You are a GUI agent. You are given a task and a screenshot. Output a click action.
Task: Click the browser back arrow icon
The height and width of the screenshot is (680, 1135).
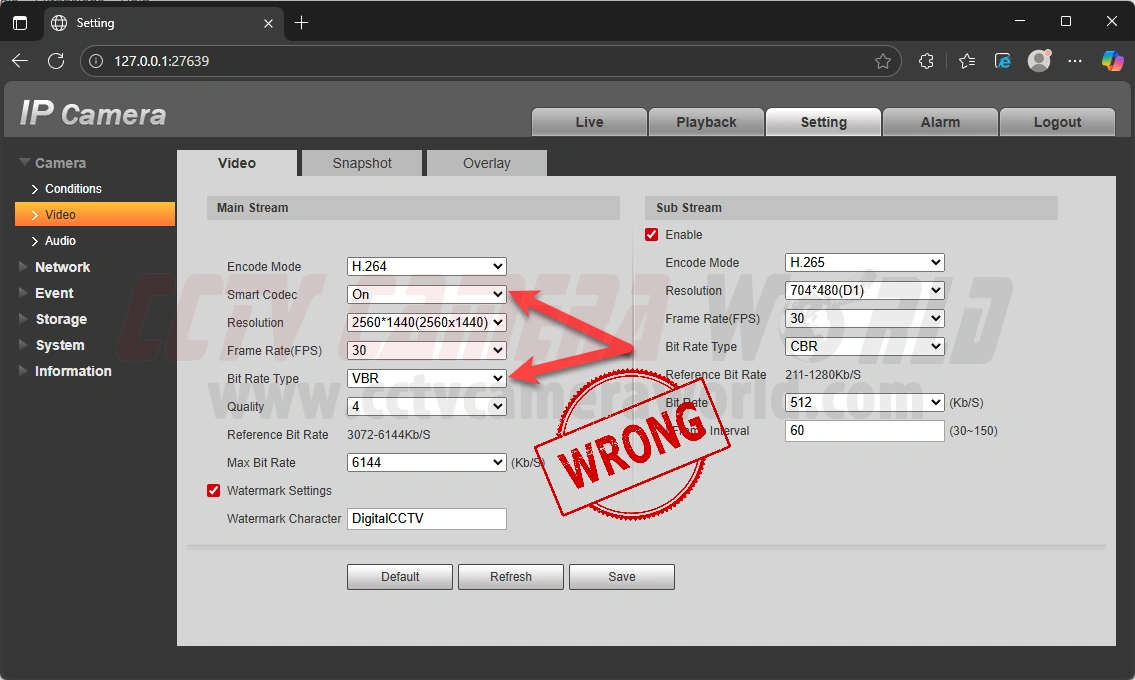20,61
